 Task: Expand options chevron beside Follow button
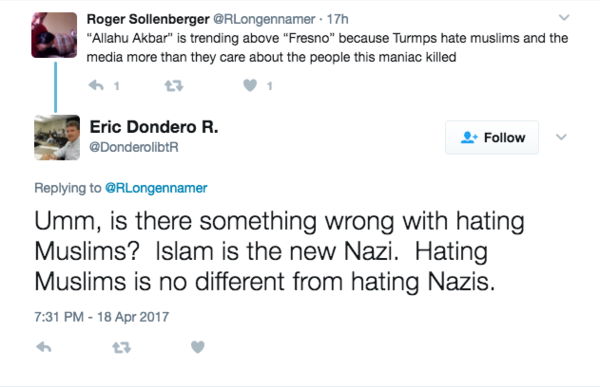(x=561, y=137)
